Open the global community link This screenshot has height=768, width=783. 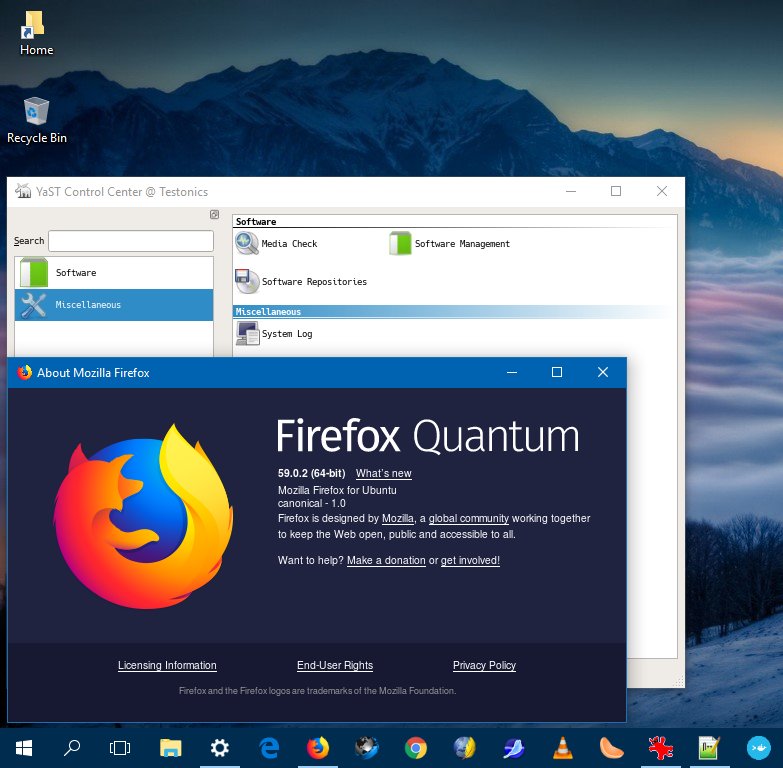click(468, 518)
